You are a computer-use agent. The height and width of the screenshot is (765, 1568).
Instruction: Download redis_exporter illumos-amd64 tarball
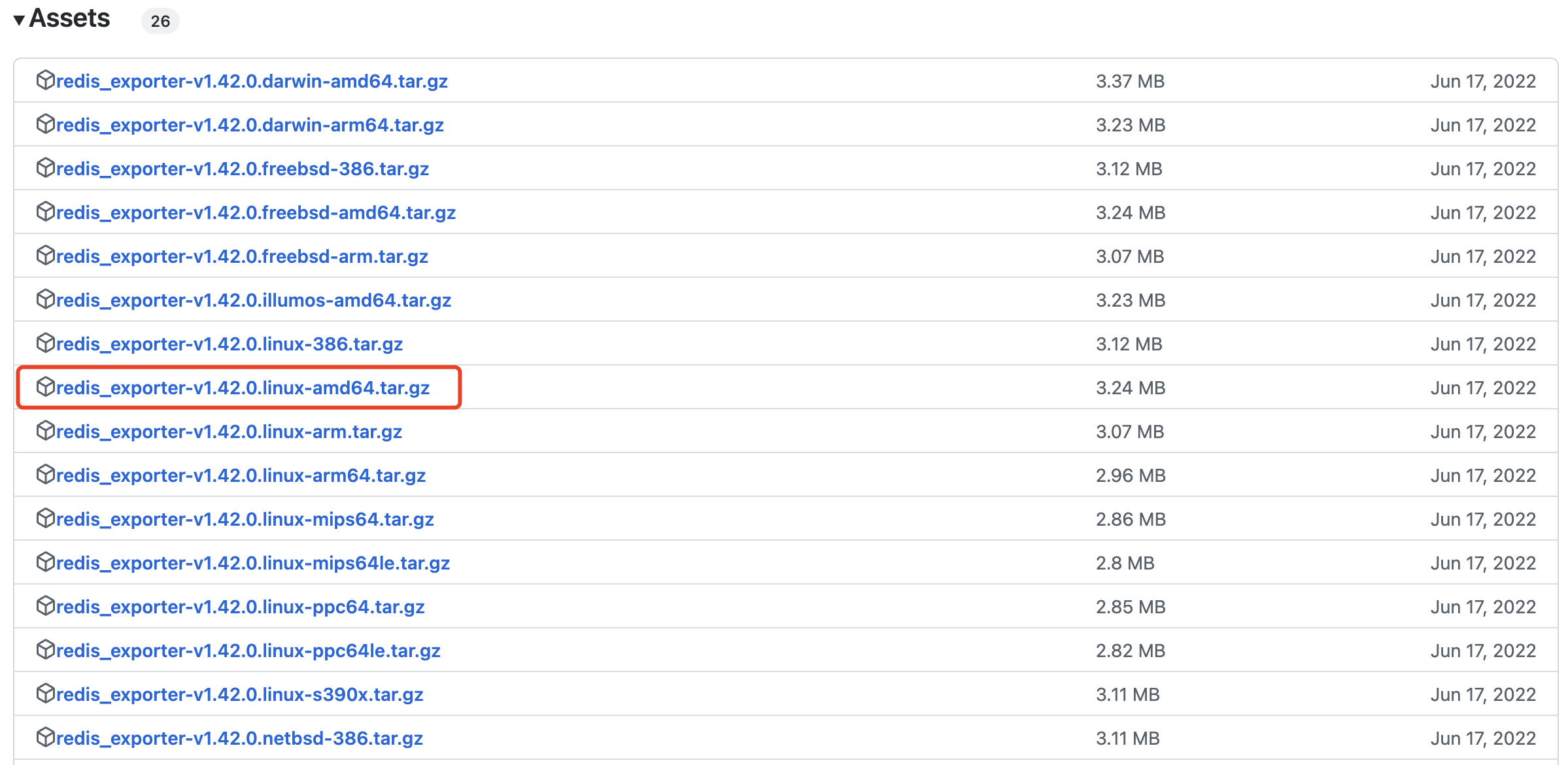tap(254, 300)
